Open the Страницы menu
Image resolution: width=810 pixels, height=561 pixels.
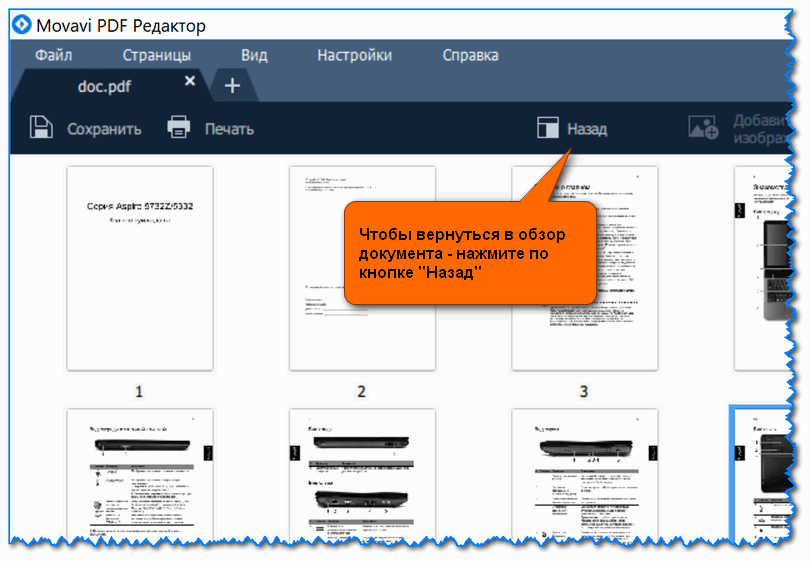pyautogui.click(x=156, y=55)
